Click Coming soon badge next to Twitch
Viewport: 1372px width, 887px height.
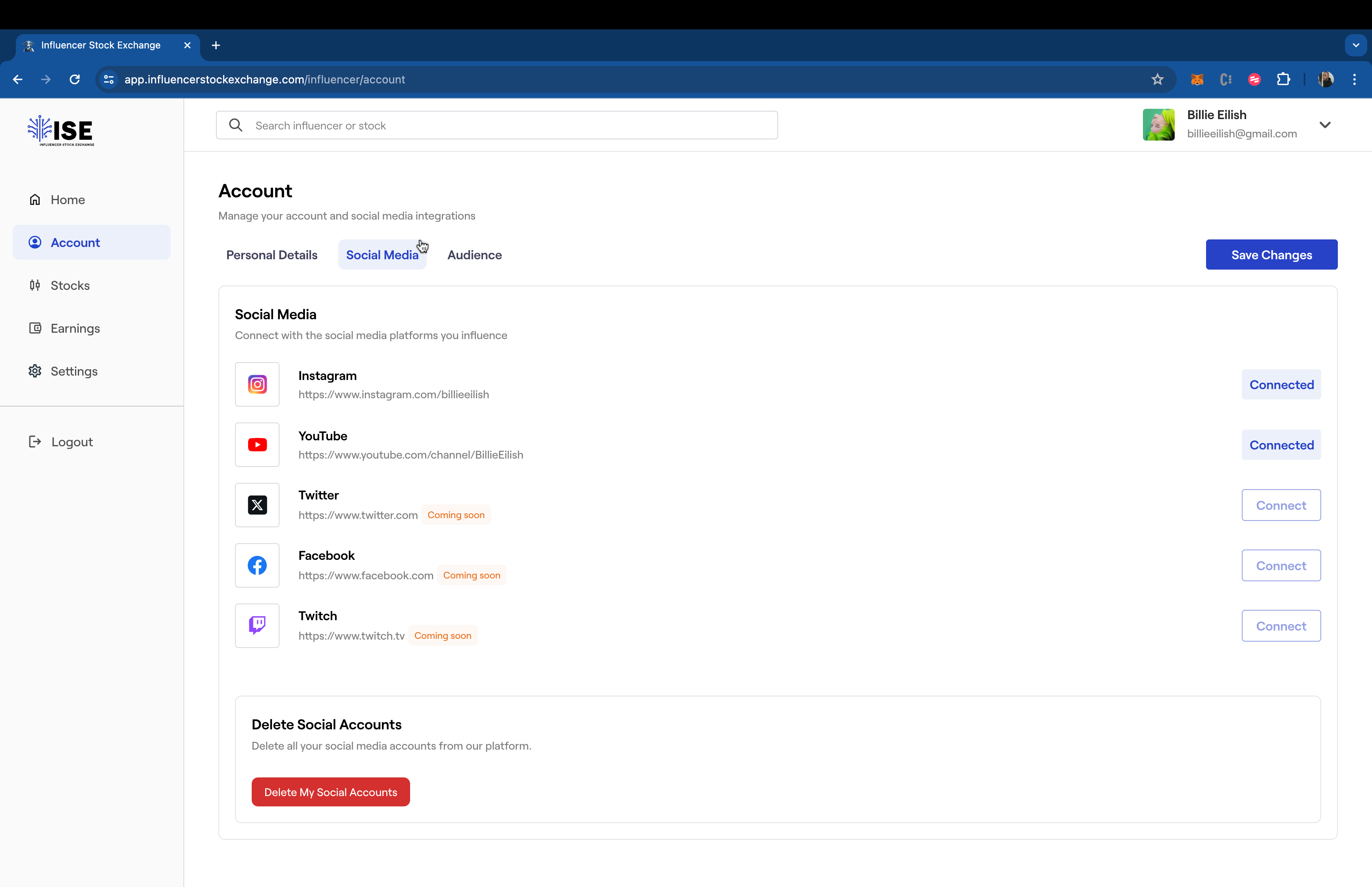tap(443, 635)
